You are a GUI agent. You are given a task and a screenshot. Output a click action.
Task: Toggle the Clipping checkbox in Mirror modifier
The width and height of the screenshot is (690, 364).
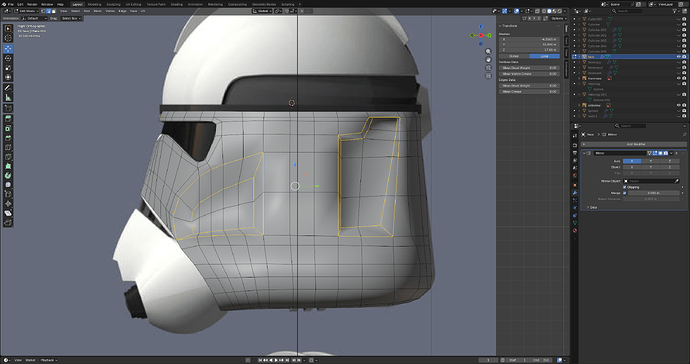(624, 187)
